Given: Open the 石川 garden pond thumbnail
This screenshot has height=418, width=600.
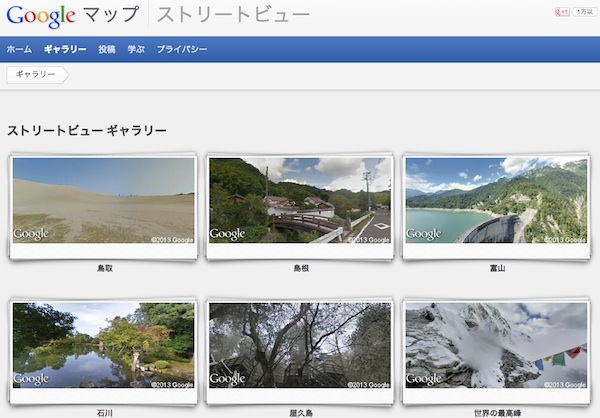Looking at the screenshot, I should [x=104, y=345].
